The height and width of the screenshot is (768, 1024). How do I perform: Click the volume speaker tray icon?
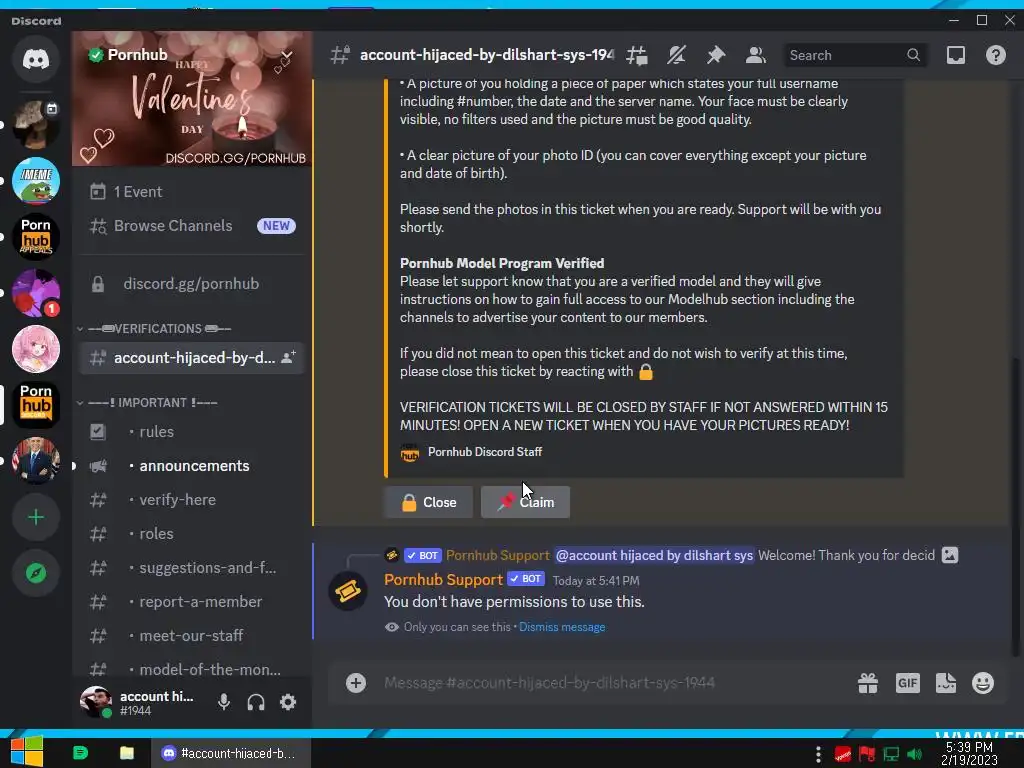tap(914, 754)
